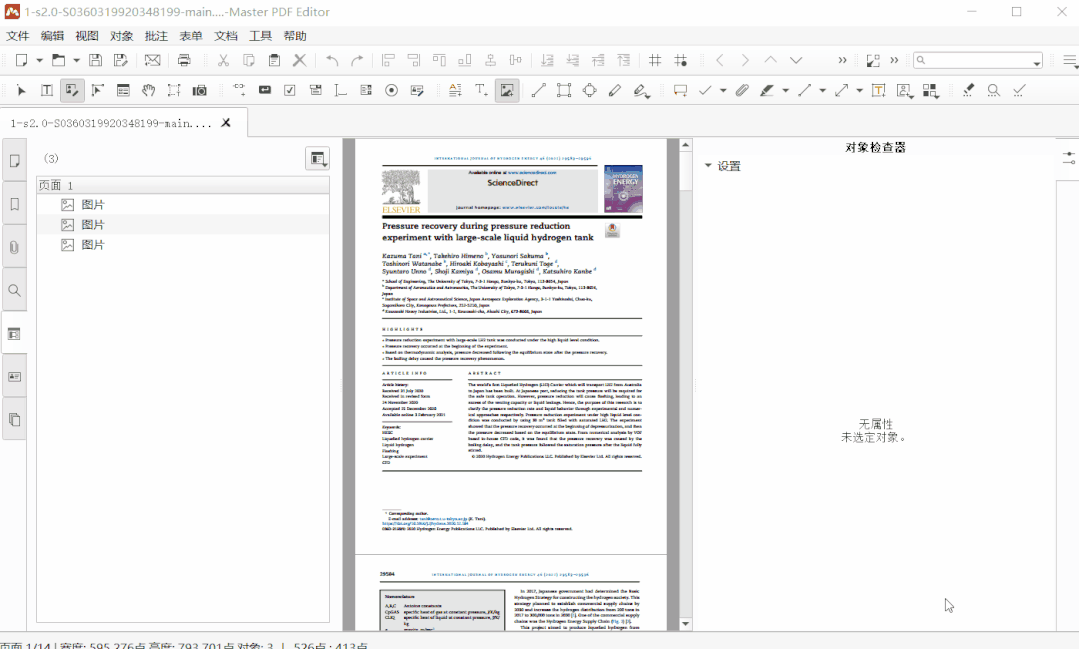Click the Send by email envelope icon
This screenshot has height=649, width=1079.
click(152, 60)
